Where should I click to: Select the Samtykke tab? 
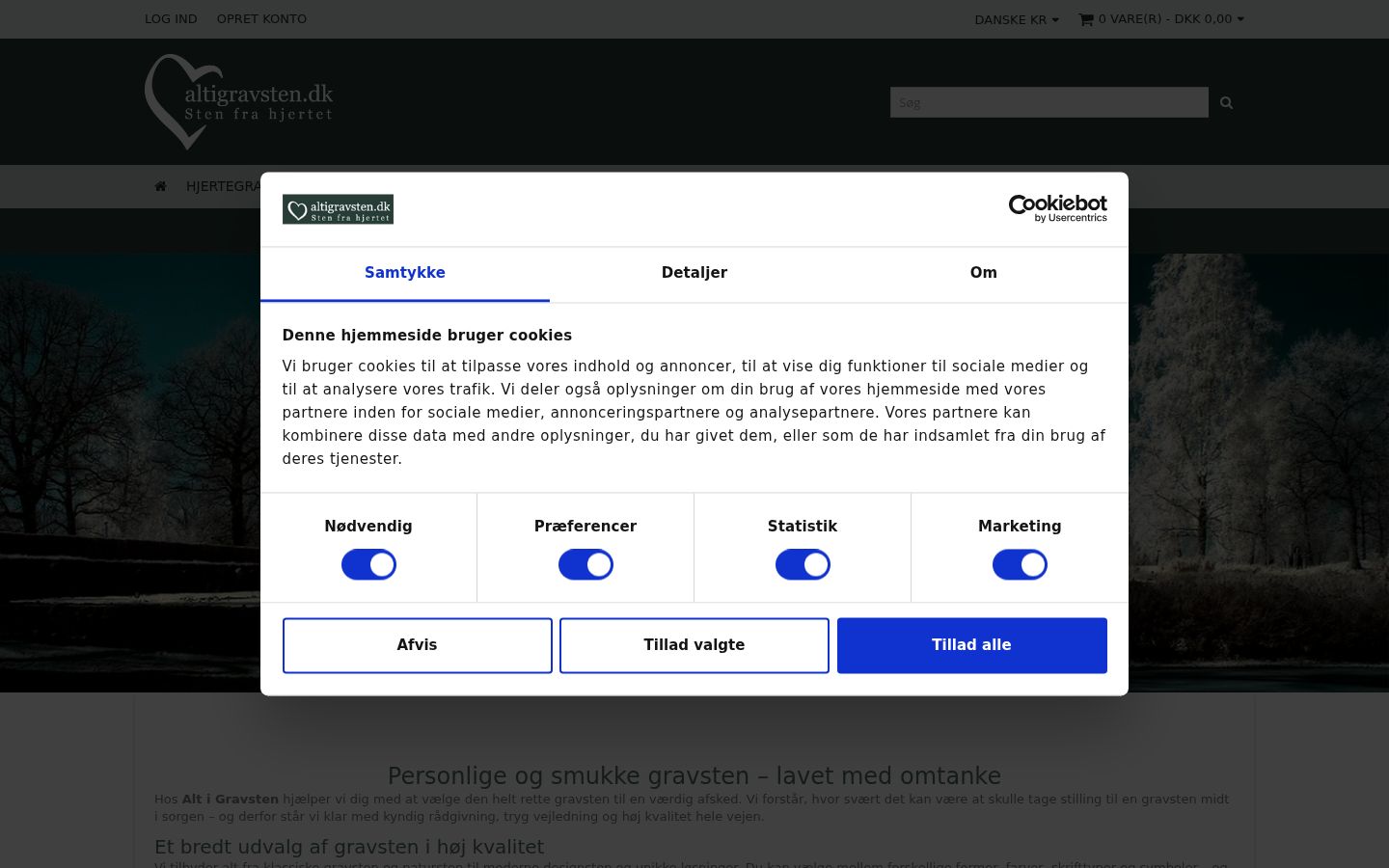pos(405,274)
